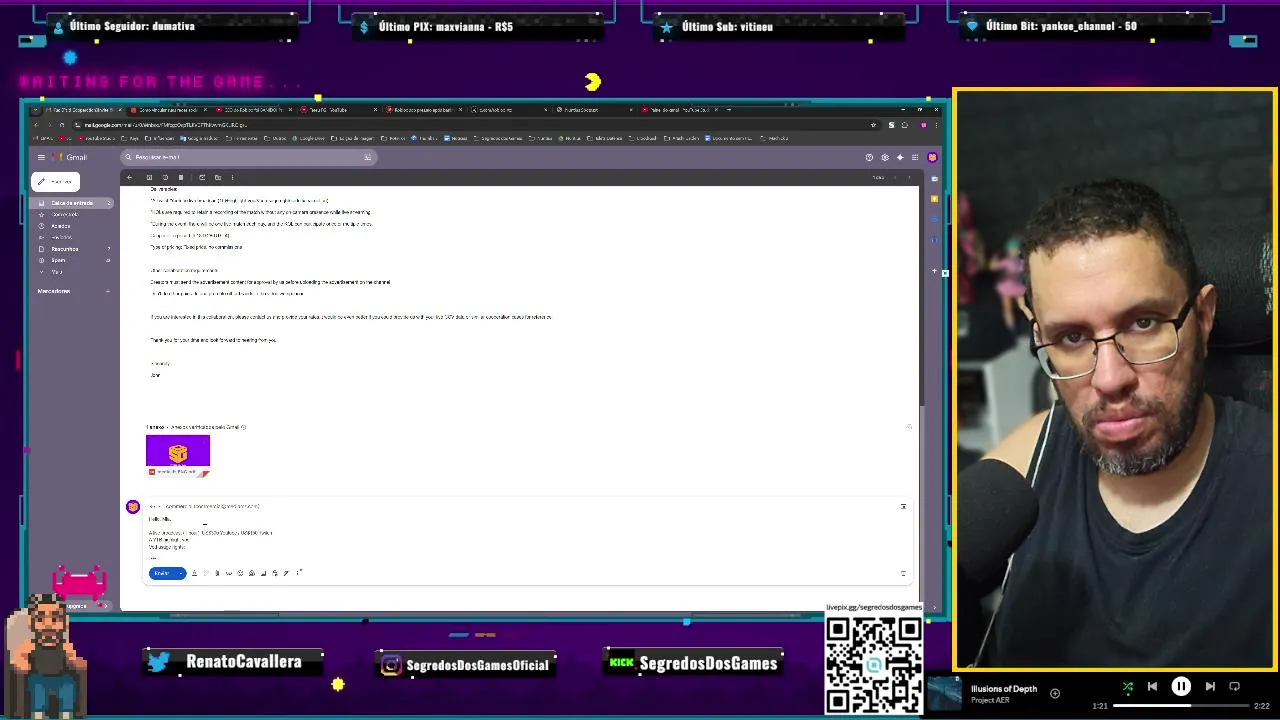Open the tab search dropdown arrow
The height and width of the screenshot is (720, 1280).
36,109
